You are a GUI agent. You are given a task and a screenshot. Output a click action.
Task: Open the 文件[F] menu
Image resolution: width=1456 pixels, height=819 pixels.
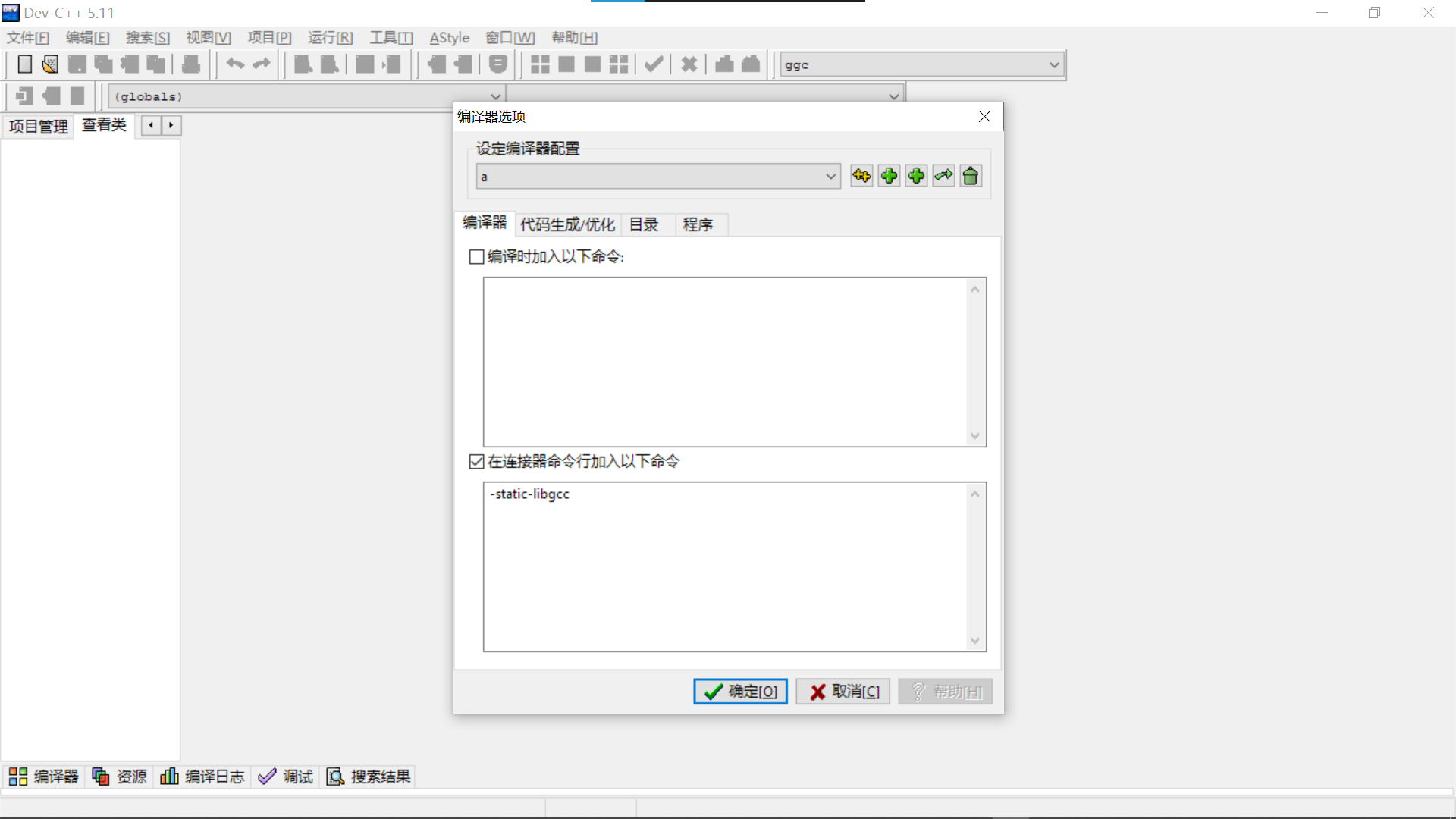[x=28, y=38]
